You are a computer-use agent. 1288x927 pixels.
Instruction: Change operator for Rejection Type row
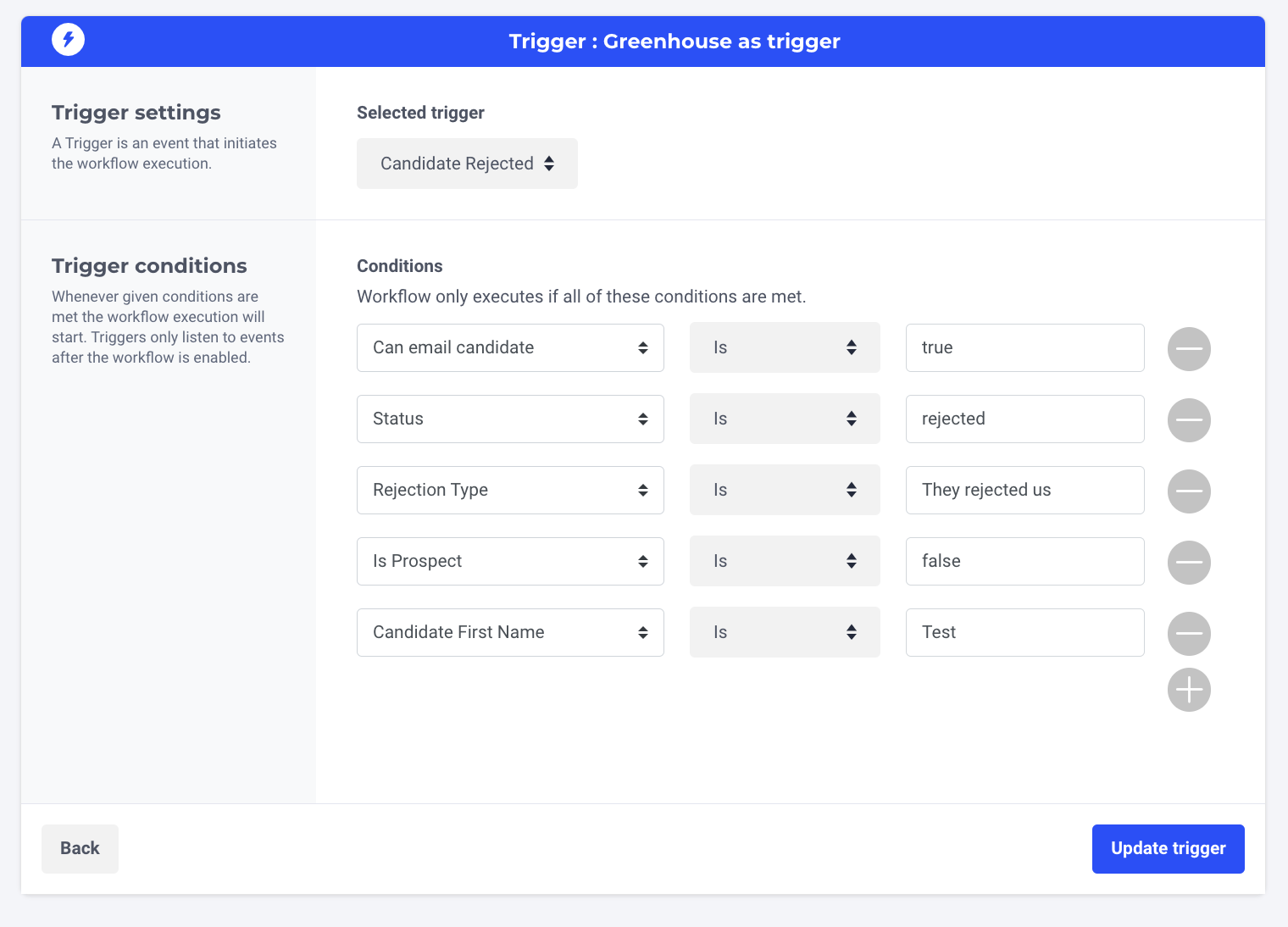coord(785,490)
